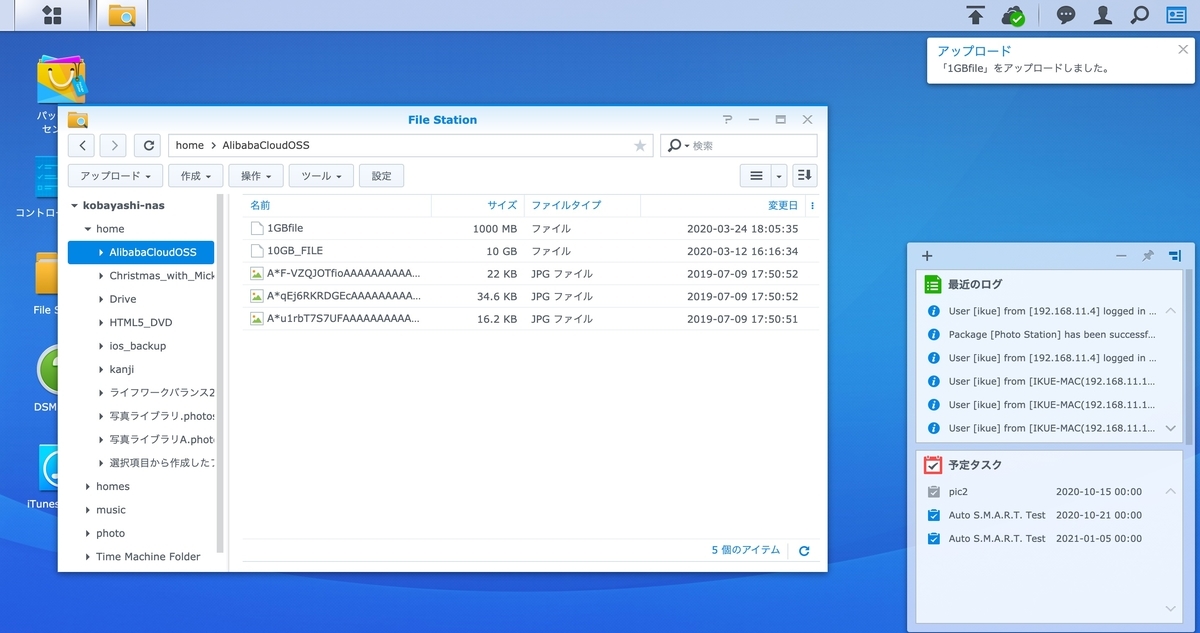
Task: Click the folder tree vertical scrollbar
Action: click(x=221, y=372)
